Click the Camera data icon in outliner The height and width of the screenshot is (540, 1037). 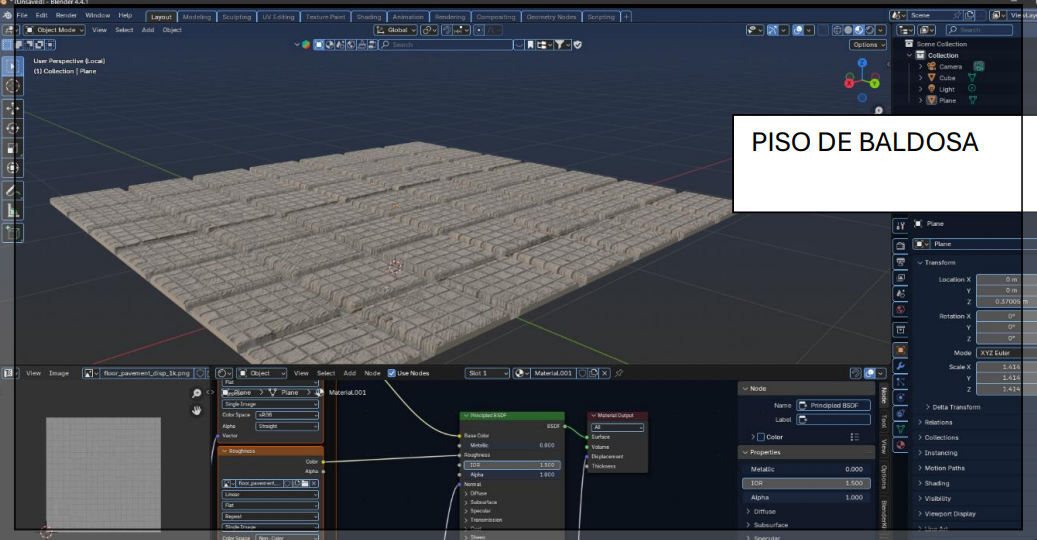(x=979, y=66)
